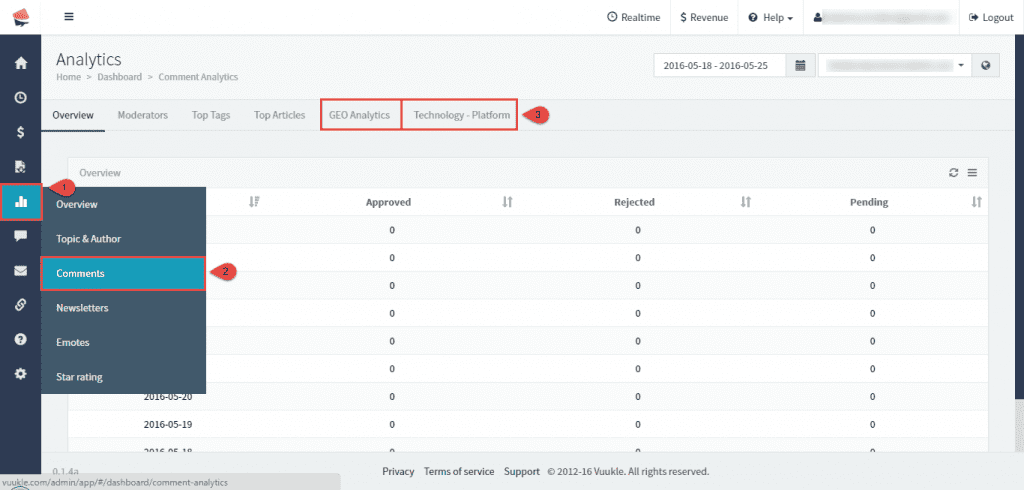
Task: Click the bar chart analytics icon in the sidebar
Action: click(21, 202)
